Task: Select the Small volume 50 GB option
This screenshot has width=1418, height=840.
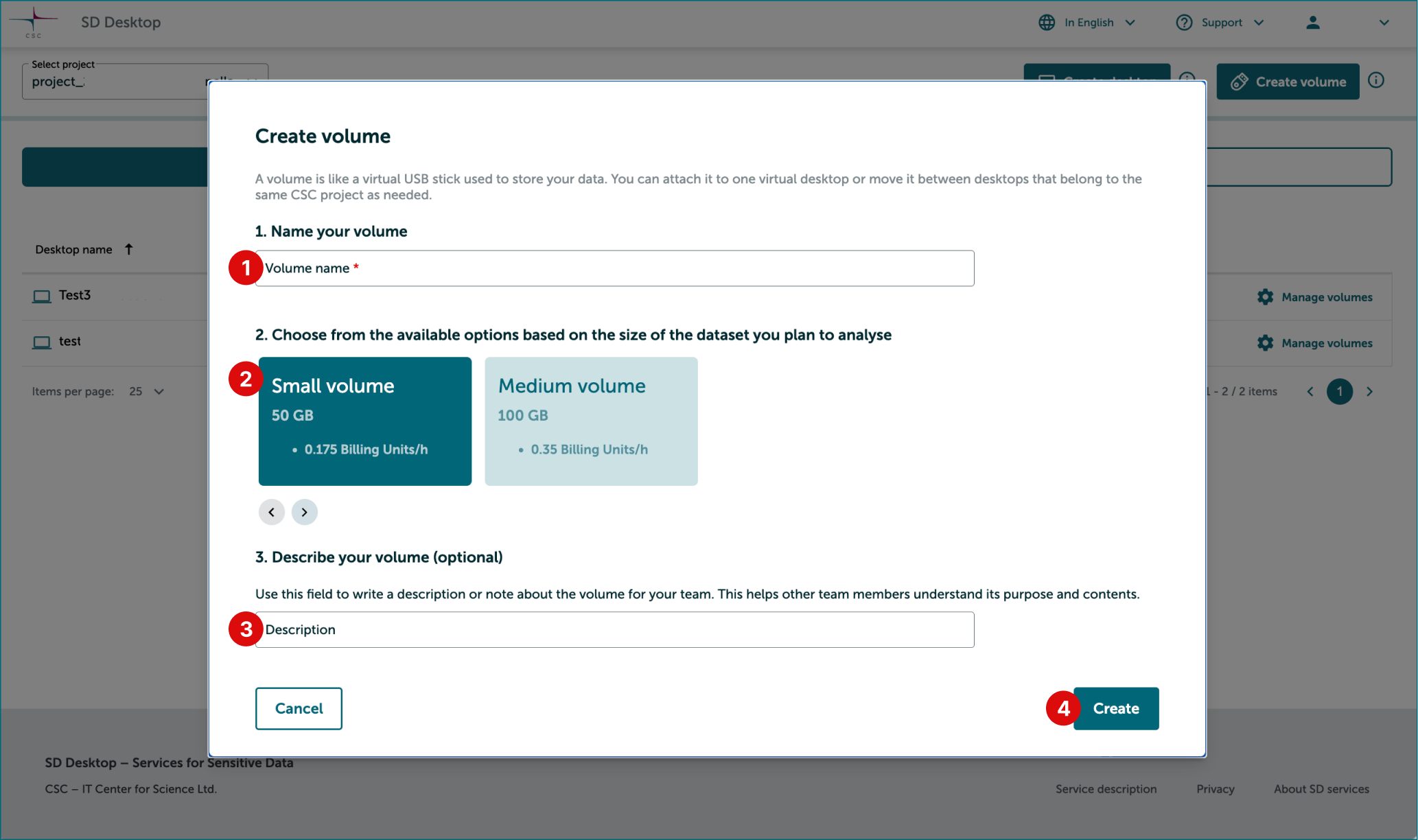Action: (365, 421)
